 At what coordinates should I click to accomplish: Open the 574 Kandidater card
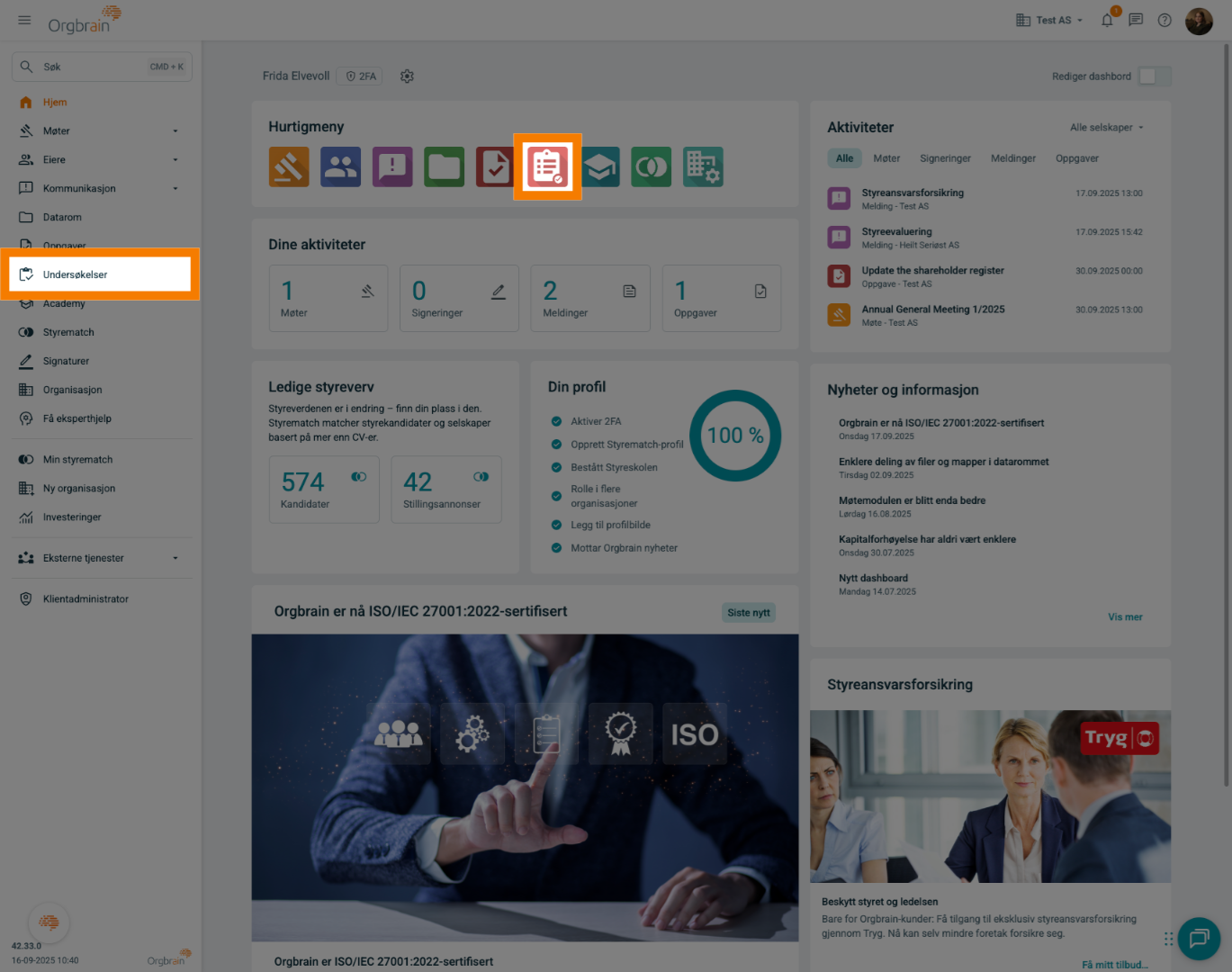pos(324,489)
